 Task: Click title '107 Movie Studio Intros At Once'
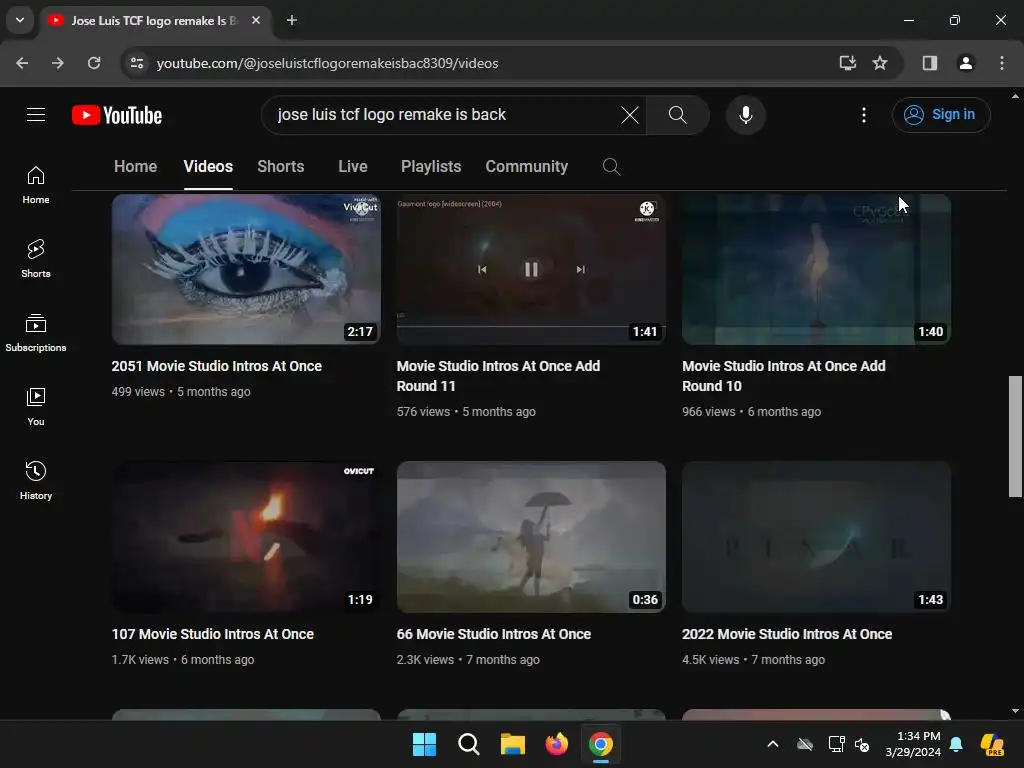[213, 634]
